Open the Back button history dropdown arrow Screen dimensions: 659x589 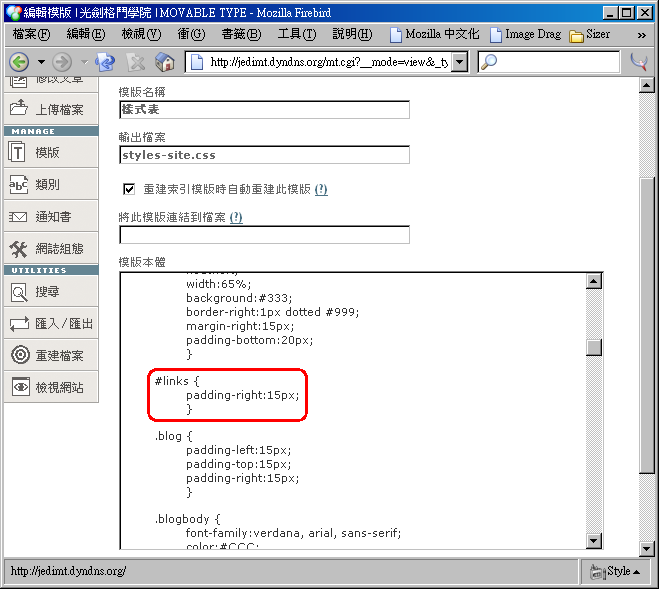[41, 62]
